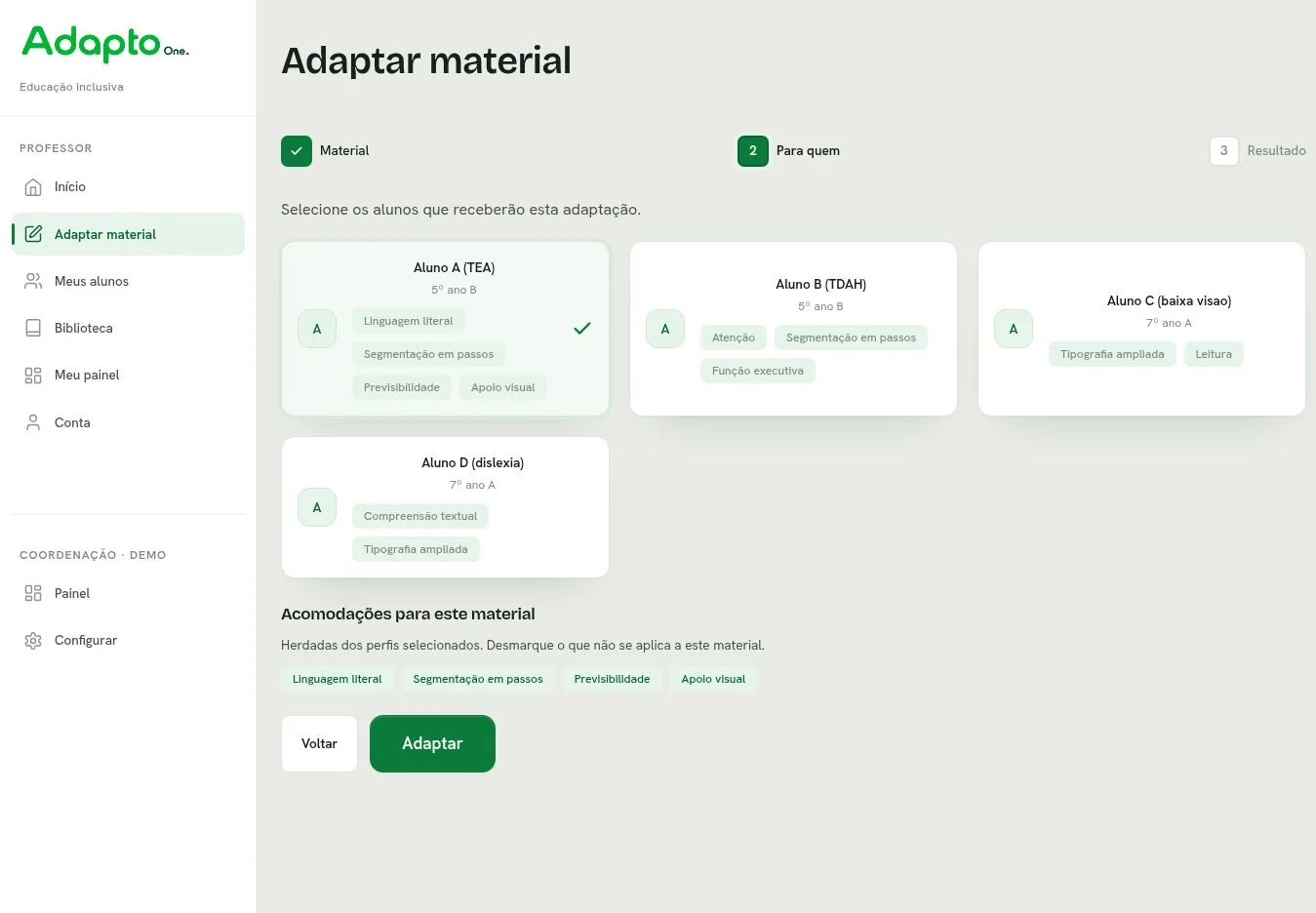Click the Meus alunos people icon
Screen dimensions: 1316x913
click(x=33, y=281)
